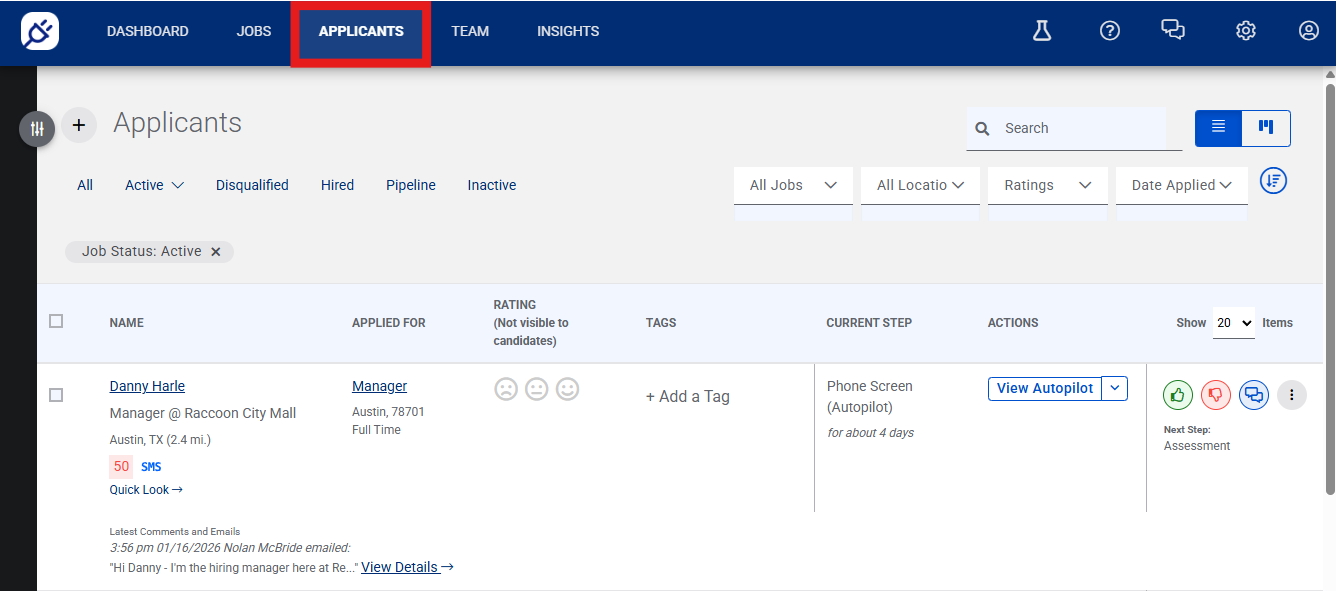
Task: Expand the View Autopilot arrow dropdown
Action: [1115, 388]
